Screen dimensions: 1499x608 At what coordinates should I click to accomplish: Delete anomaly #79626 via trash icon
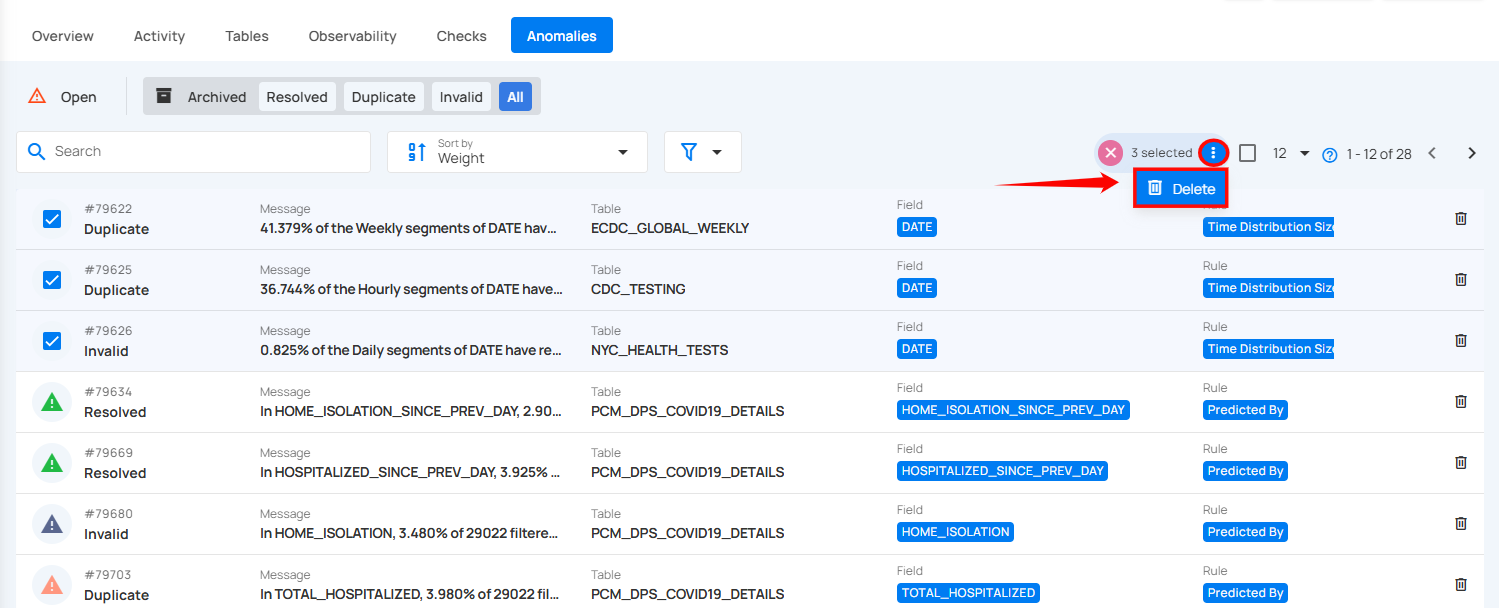(x=1460, y=340)
